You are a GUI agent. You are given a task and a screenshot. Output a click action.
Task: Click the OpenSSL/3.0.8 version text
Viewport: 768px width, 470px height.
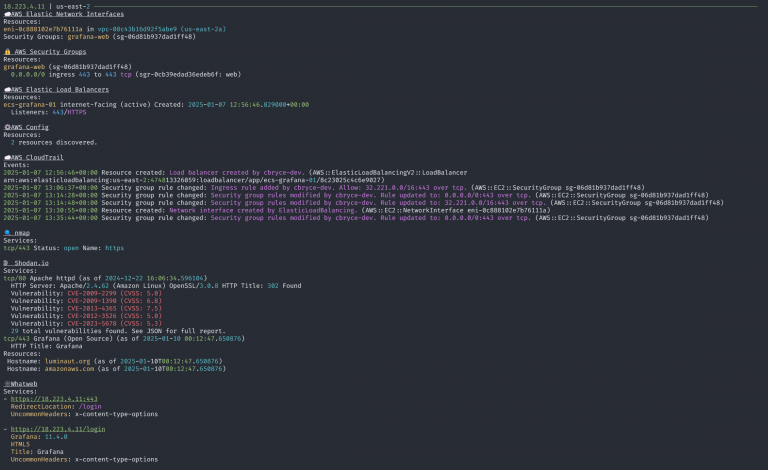194,286
